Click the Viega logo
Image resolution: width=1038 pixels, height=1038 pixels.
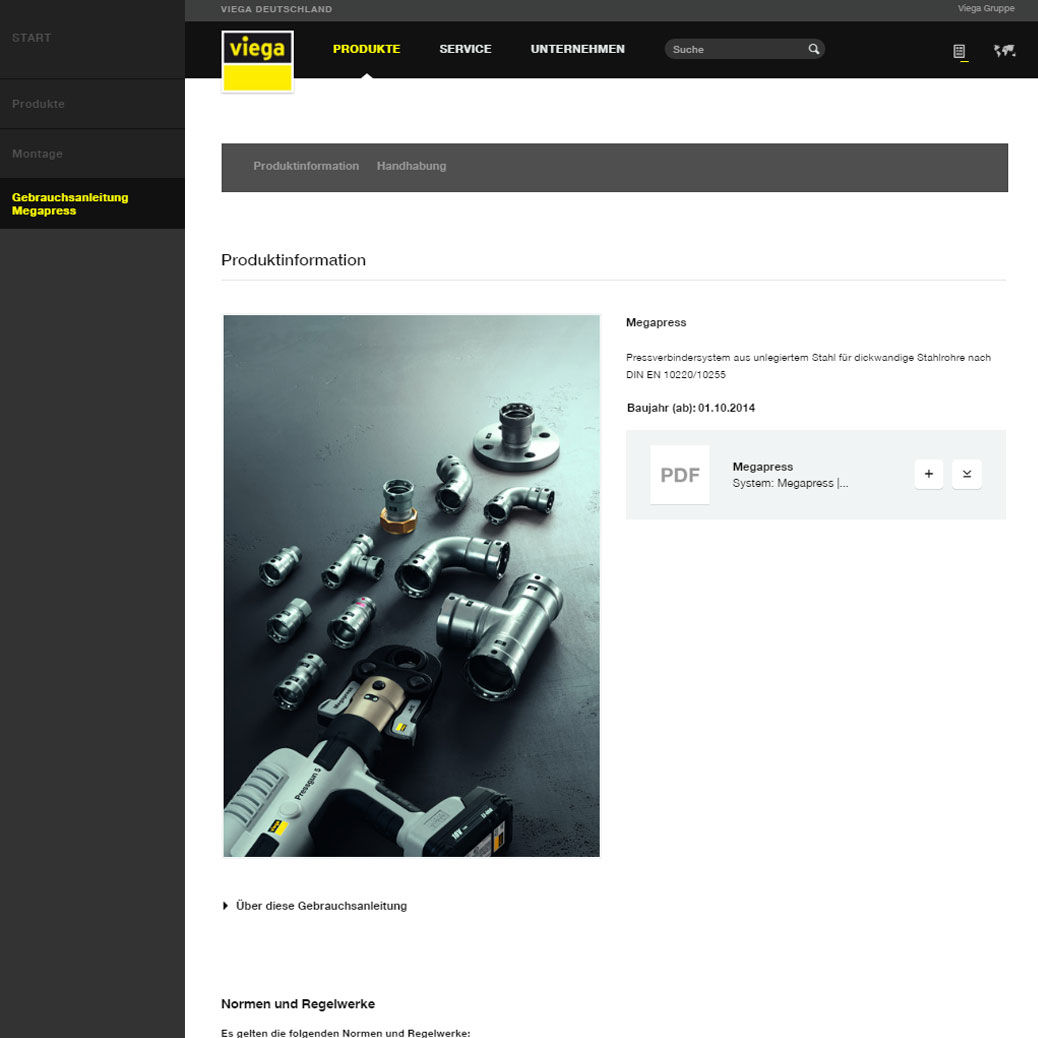pyautogui.click(x=258, y=62)
